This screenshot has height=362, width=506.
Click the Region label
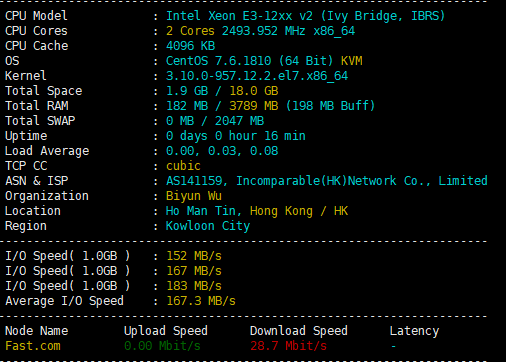26,226
